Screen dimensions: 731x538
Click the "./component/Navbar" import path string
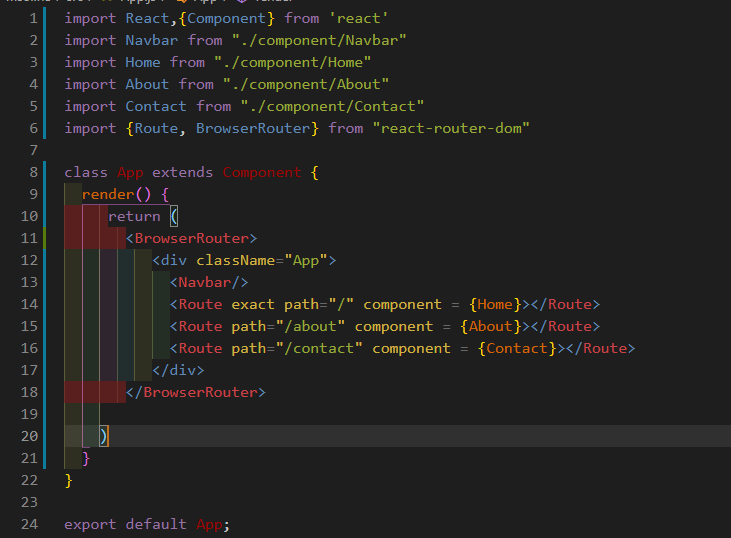pos(319,41)
